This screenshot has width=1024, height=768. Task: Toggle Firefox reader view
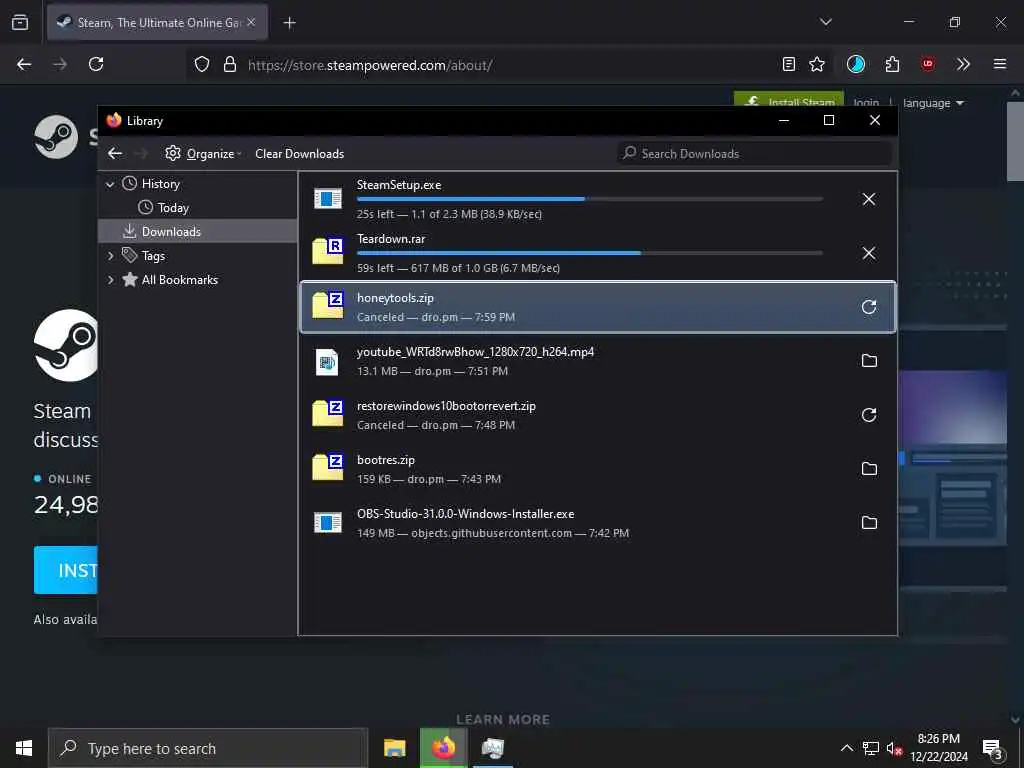click(789, 64)
